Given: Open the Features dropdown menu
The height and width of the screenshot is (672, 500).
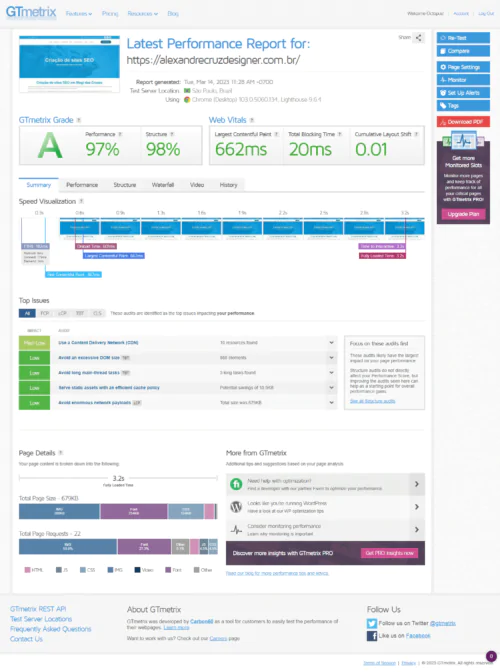Looking at the screenshot, I should coord(79,14).
